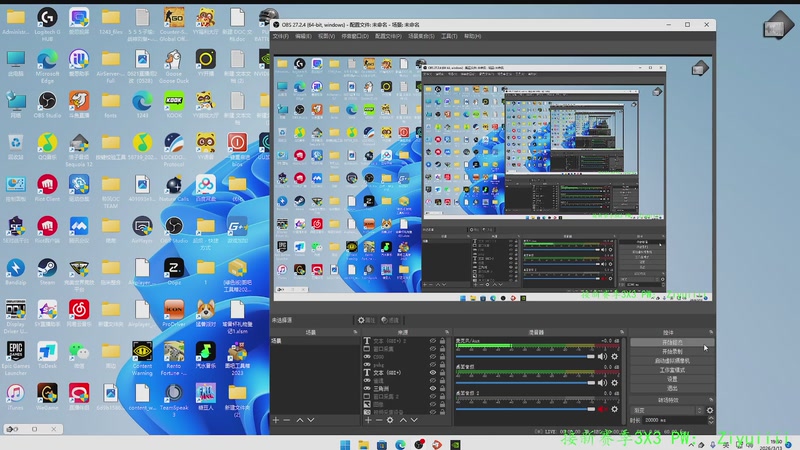Add a new source with the plus icon

point(368,420)
